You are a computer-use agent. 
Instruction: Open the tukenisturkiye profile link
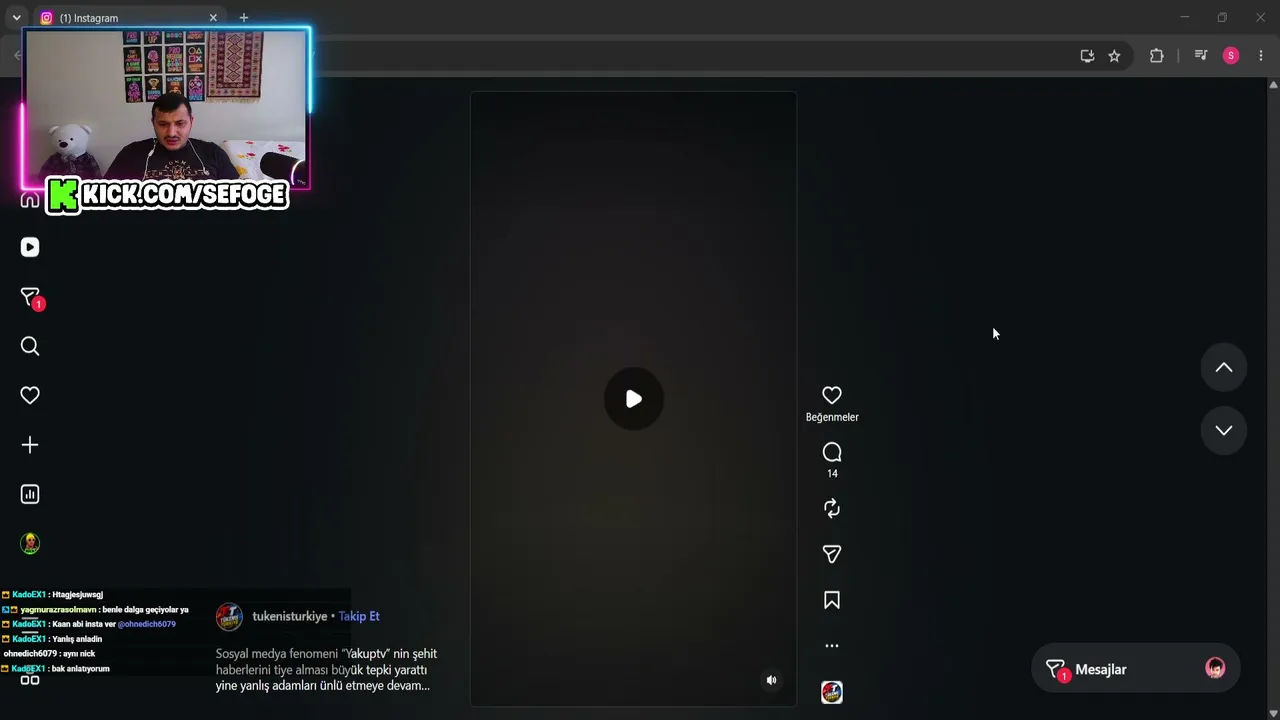pos(290,616)
